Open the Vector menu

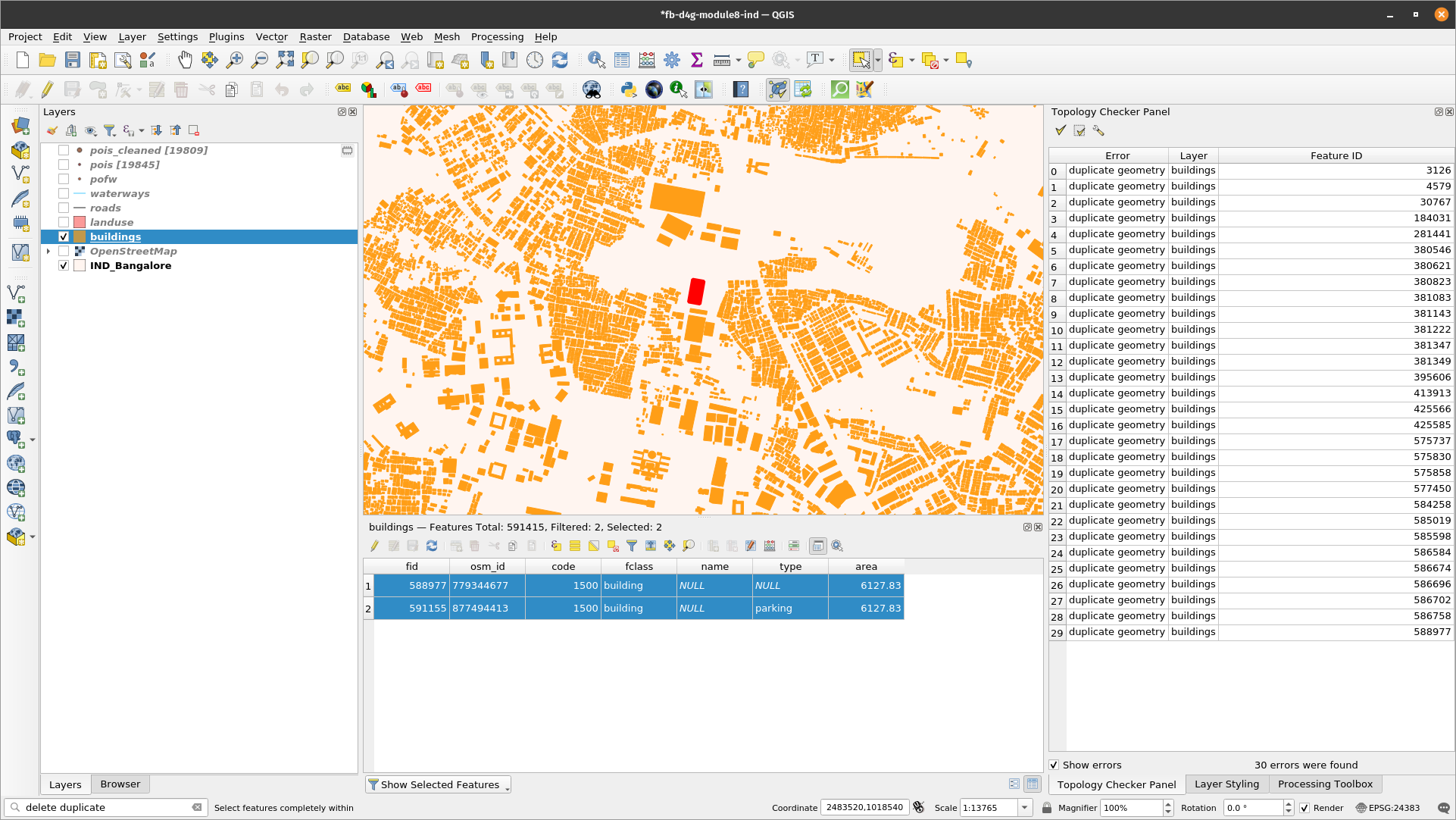point(271,36)
